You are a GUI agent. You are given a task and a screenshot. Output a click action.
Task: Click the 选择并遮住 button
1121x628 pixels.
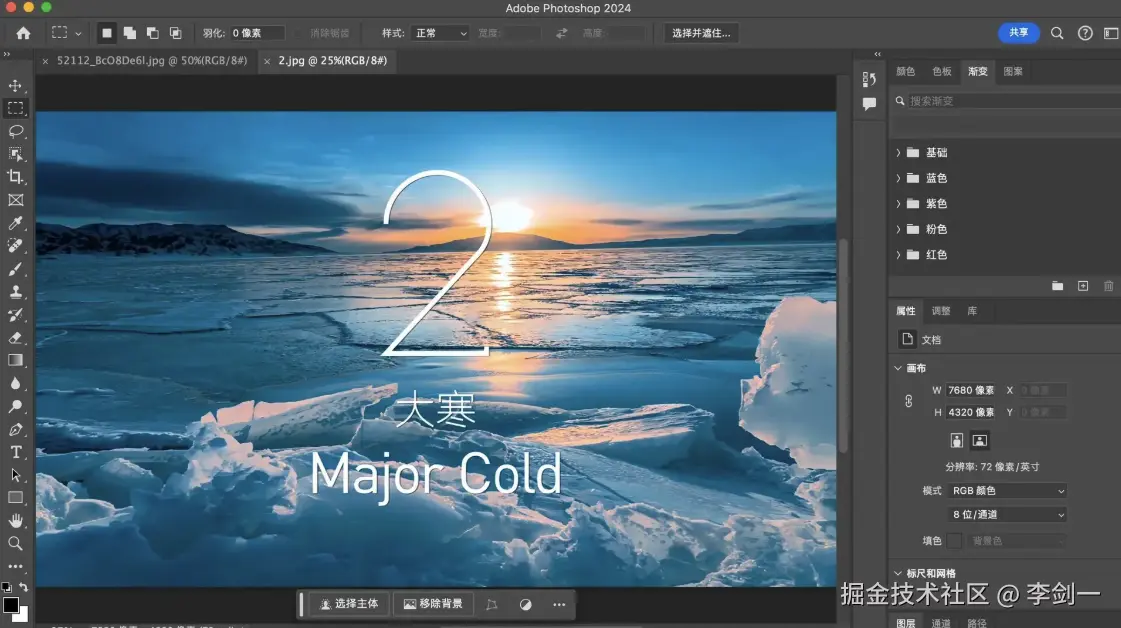point(701,33)
